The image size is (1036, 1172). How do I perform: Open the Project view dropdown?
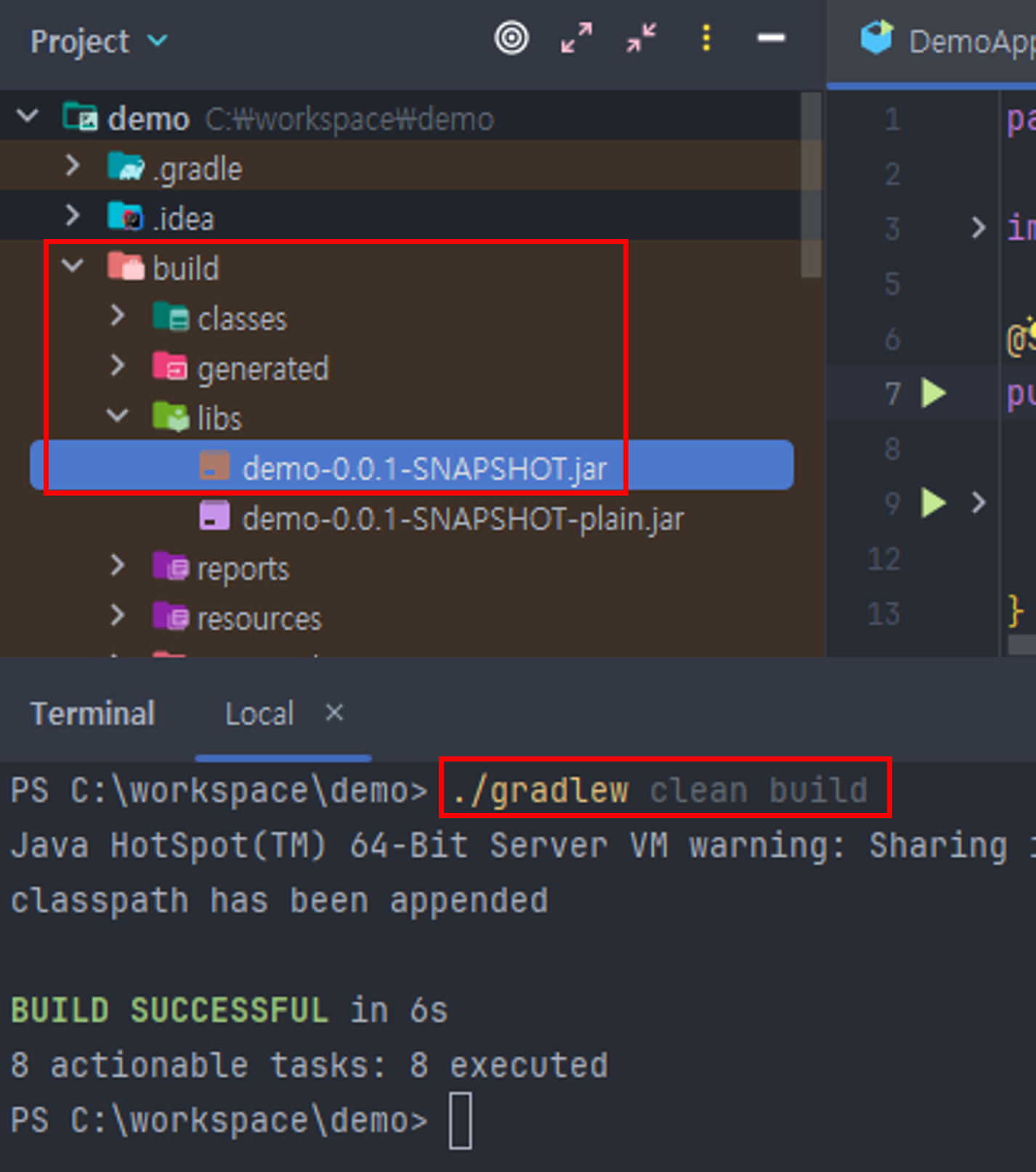tap(99, 41)
